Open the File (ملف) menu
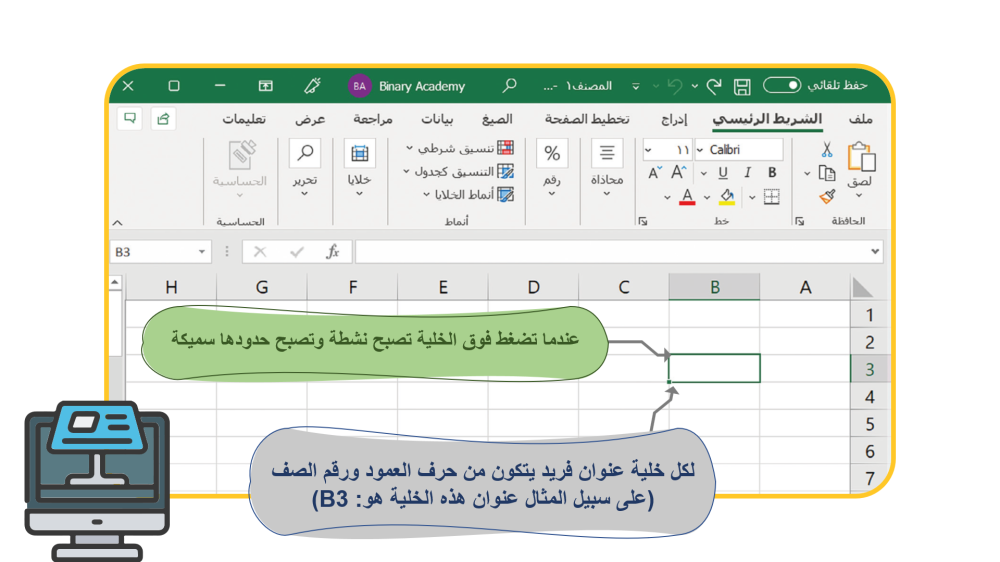1000x562 pixels. (x=859, y=119)
